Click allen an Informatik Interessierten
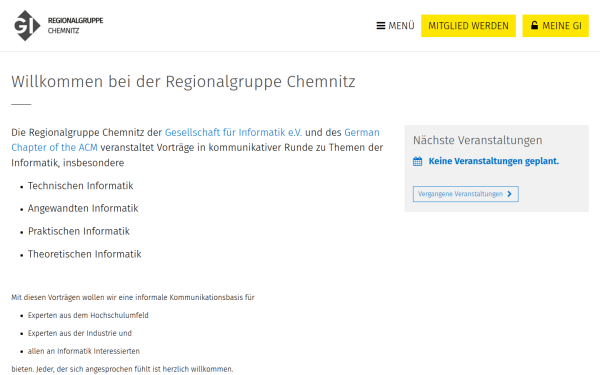 [84, 351]
